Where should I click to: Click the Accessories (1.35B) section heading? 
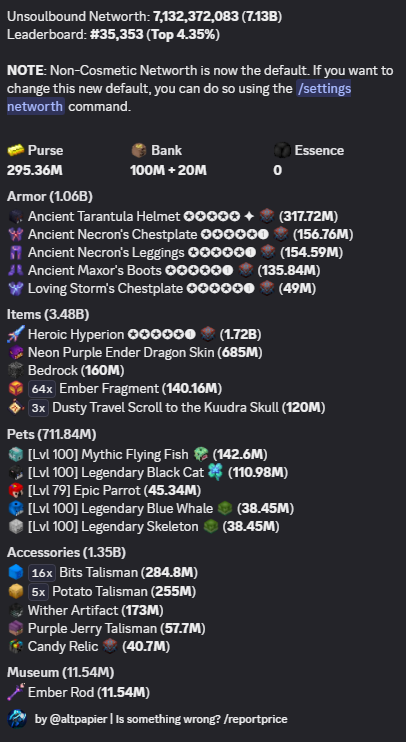66,552
